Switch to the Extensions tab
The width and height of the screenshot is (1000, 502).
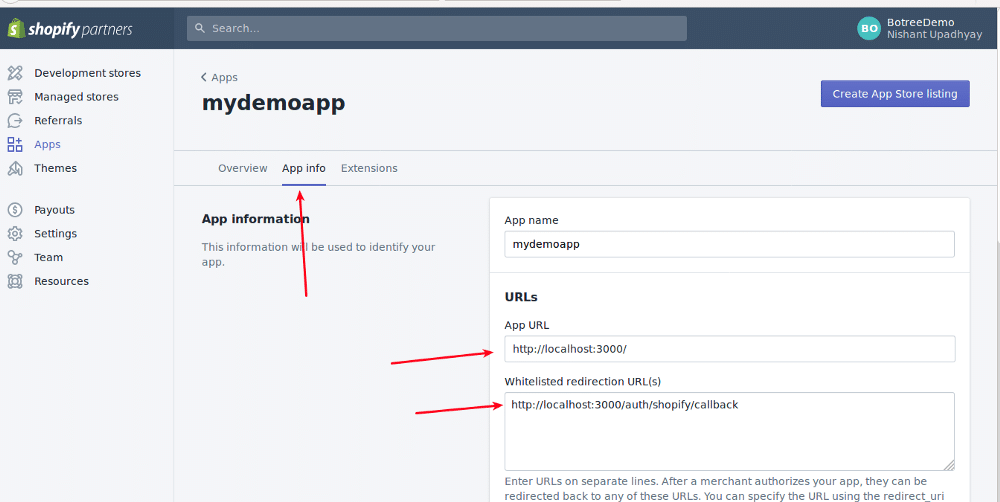pyautogui.click(x=369, y=168)
